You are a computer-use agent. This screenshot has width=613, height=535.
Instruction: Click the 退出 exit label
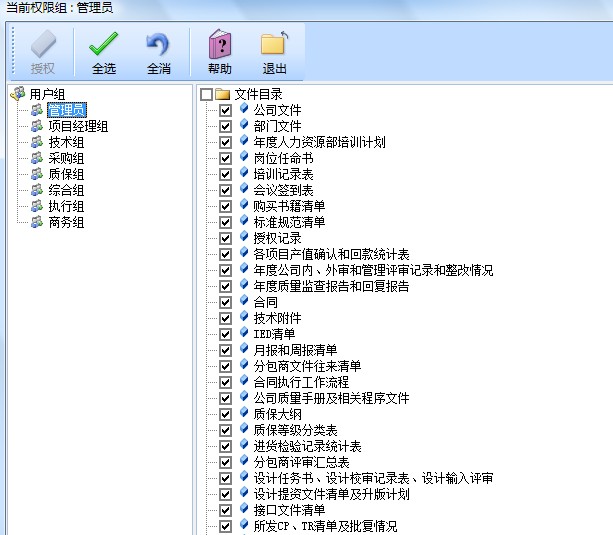tap(274, 69)
